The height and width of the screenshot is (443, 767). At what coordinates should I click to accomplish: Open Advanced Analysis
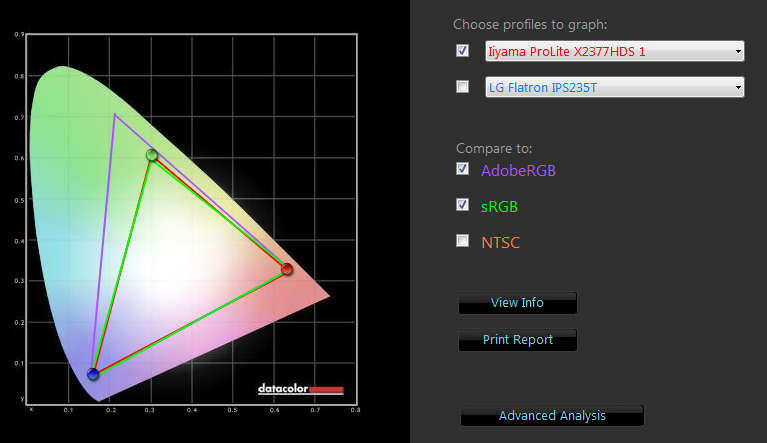tap(552, 416)
